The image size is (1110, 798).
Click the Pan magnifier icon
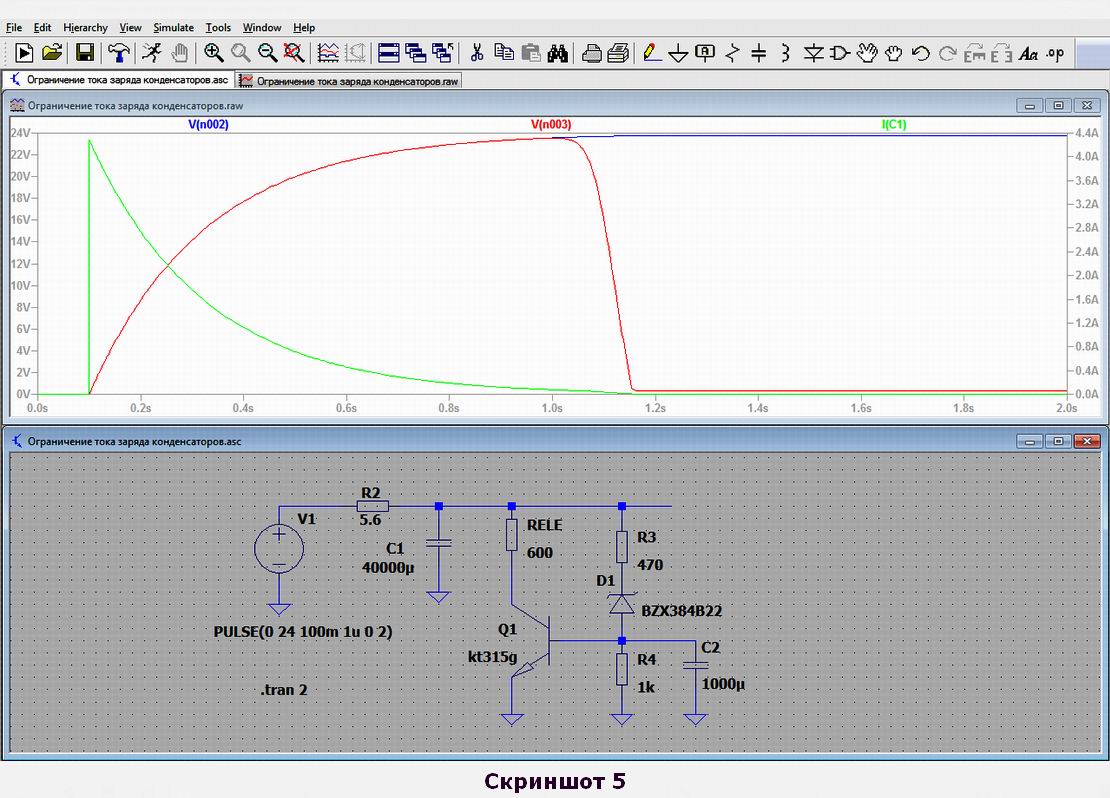tap(241, 52)
